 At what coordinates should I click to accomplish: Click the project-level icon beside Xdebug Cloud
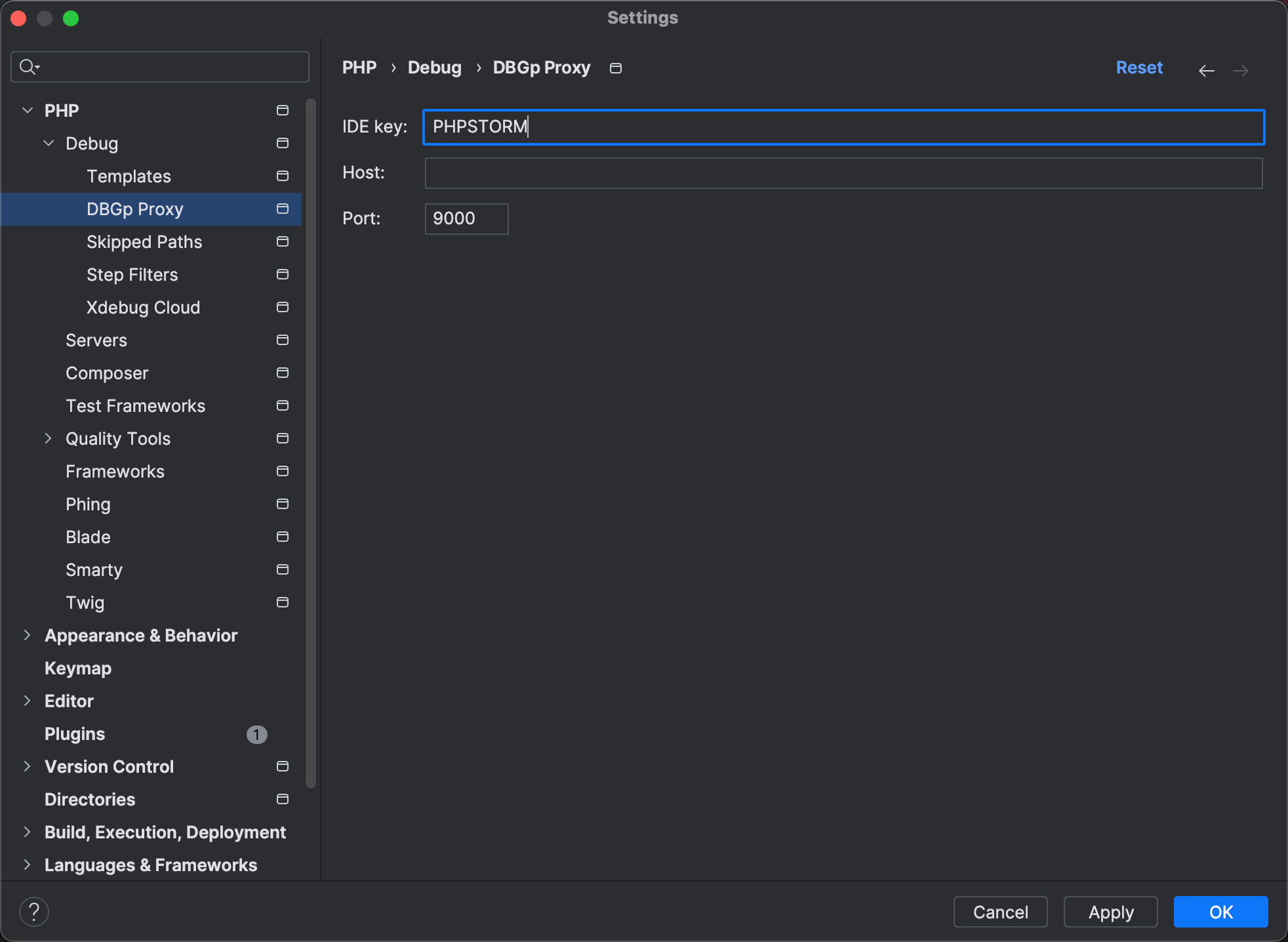(x=283, y=307)
